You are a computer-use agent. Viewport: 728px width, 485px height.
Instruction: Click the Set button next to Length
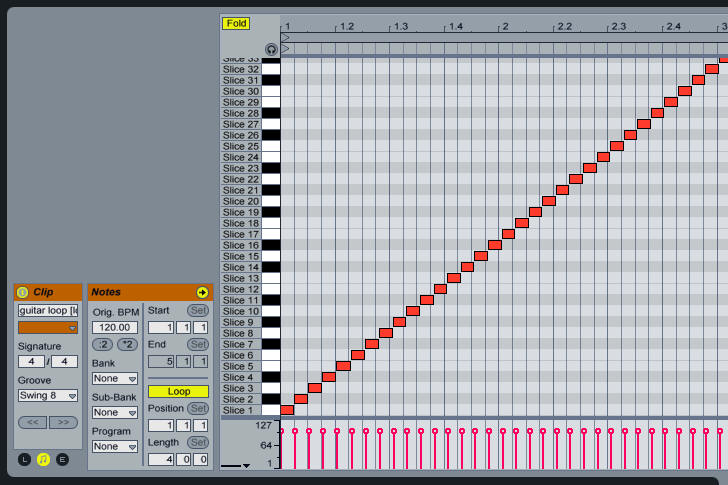pos(198,442)
